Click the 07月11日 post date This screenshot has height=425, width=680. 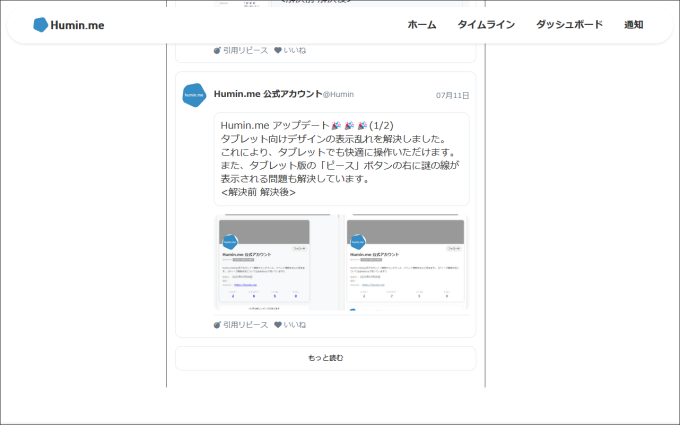pyautogui.click(x=452, y=95)
